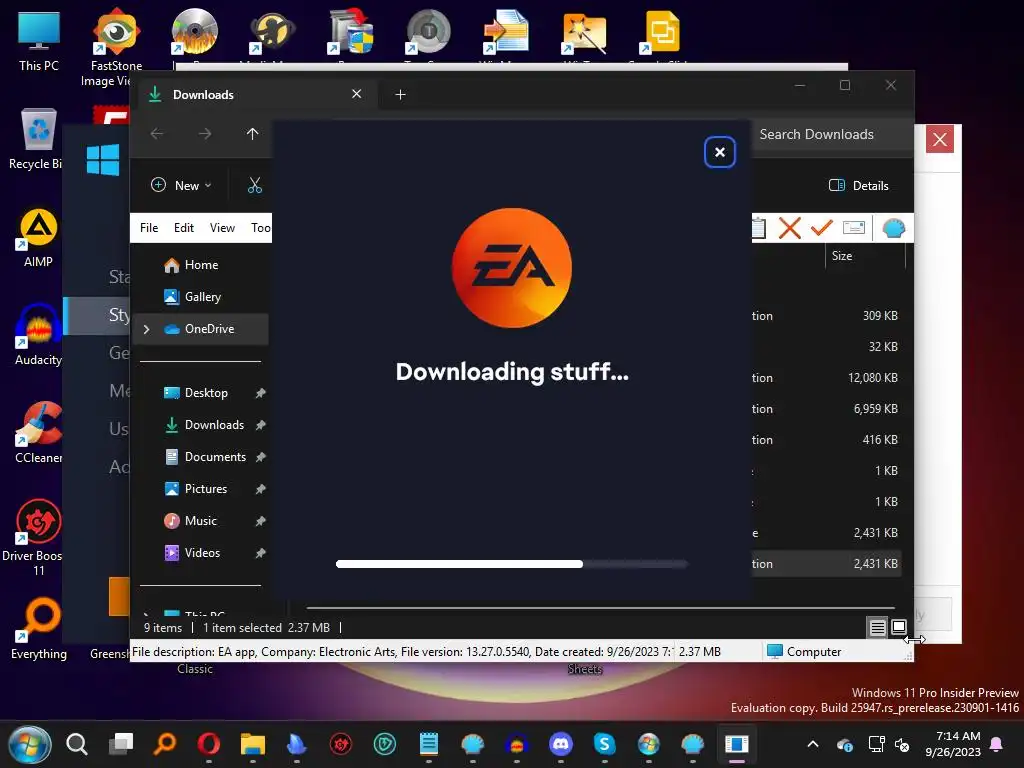Viewport: 1024px width, 768px height.
Task: Click the EA logo in installer
Action: coord(511,268)
